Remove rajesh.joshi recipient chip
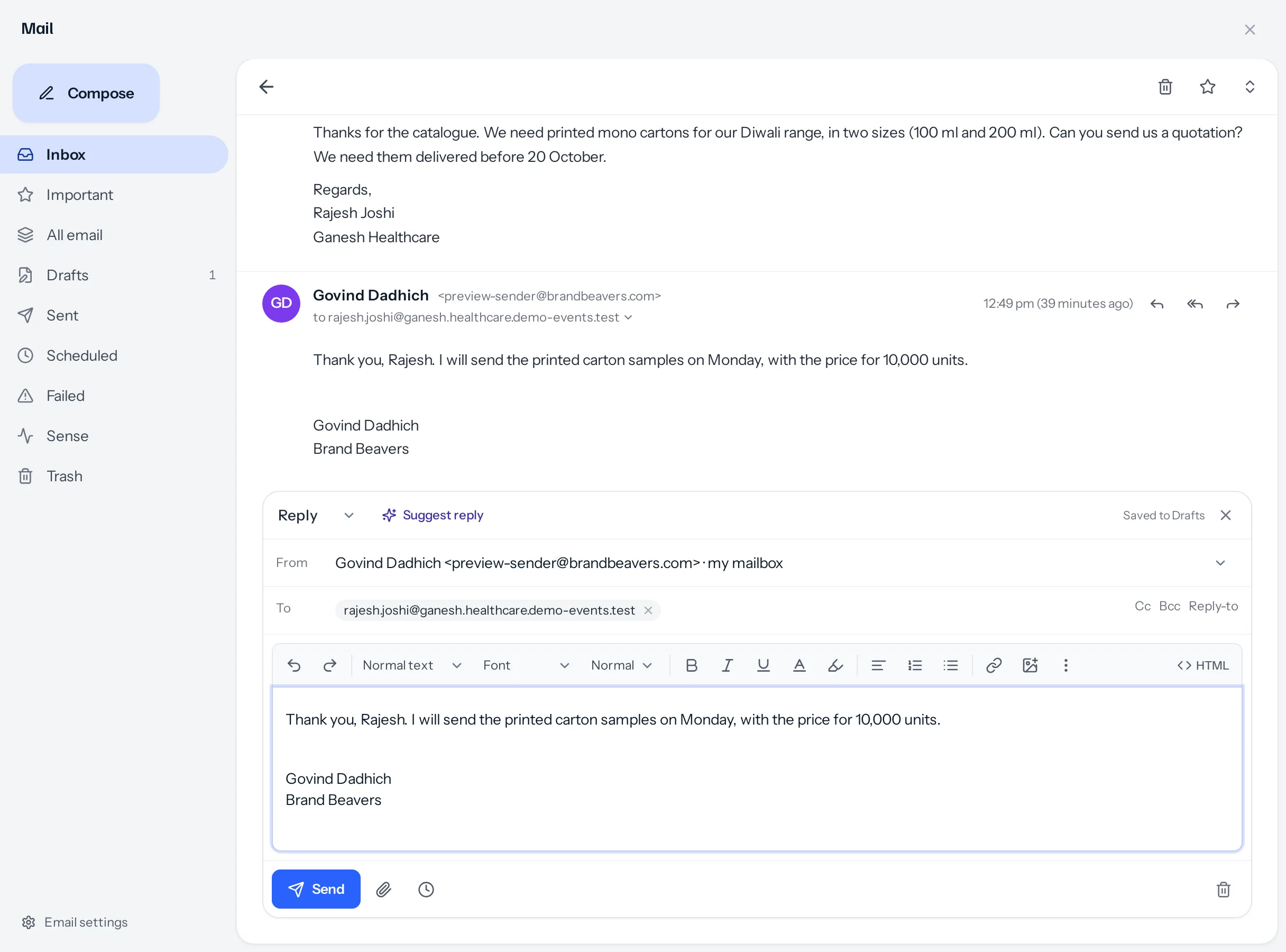Viewport: 1286px width, 952px height. 648,610
